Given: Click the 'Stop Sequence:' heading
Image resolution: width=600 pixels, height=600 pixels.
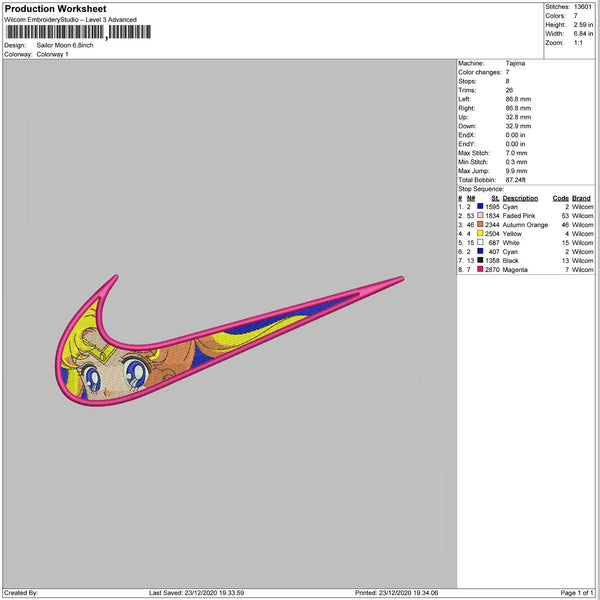Looking at the screenshot, I should click(481, 189).
